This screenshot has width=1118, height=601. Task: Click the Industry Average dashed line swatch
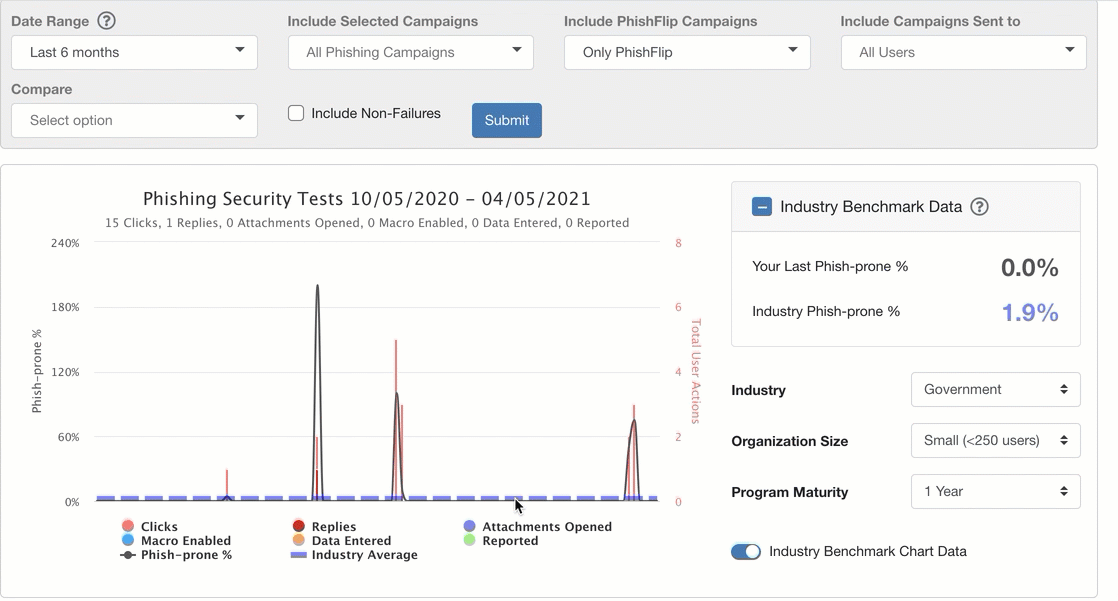point(298,554)
